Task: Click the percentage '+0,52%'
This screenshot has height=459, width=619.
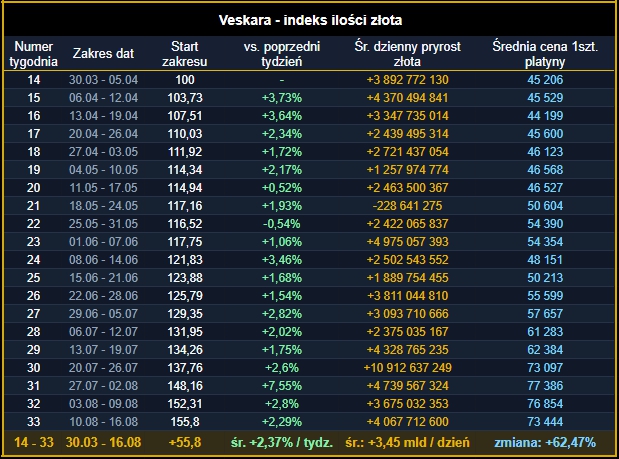Action: coord(282,188)
